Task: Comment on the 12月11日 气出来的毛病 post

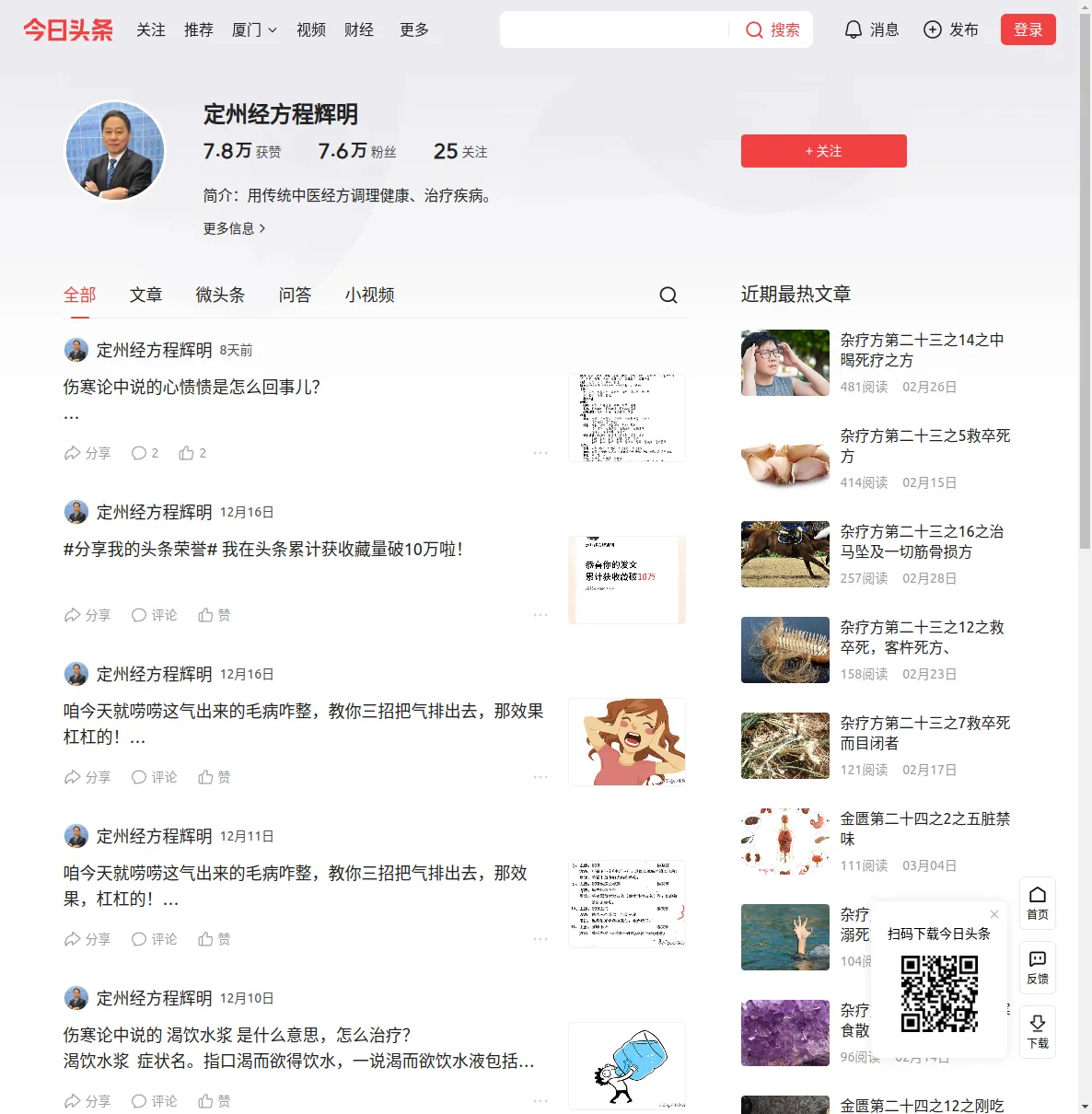Action: click(154, 939)
